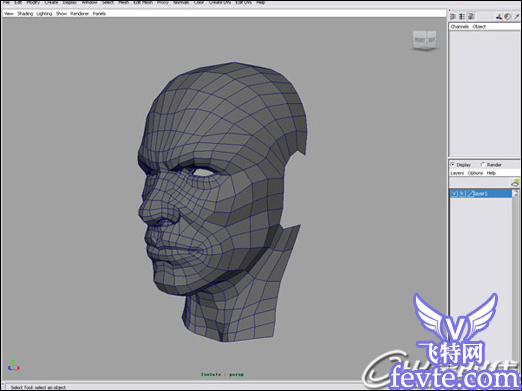Open the View panel menu
The image size is (522, 391).
pos(9,14)
